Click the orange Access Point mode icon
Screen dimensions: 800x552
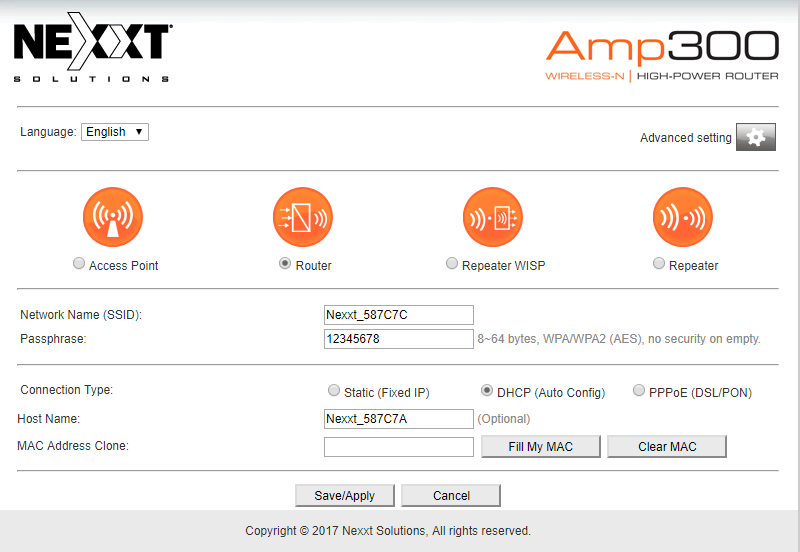[x=113, y=217]
